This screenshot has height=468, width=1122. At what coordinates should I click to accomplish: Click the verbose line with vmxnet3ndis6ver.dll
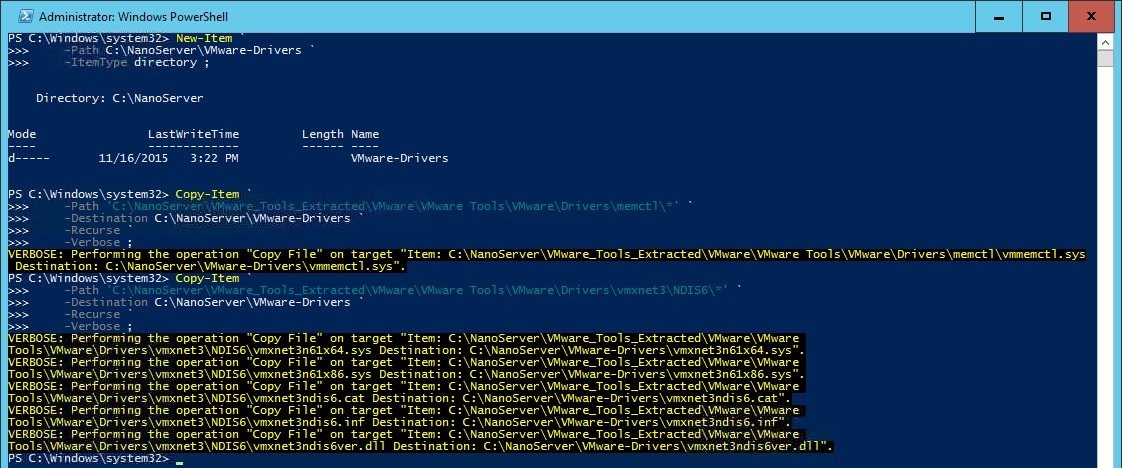421,447
